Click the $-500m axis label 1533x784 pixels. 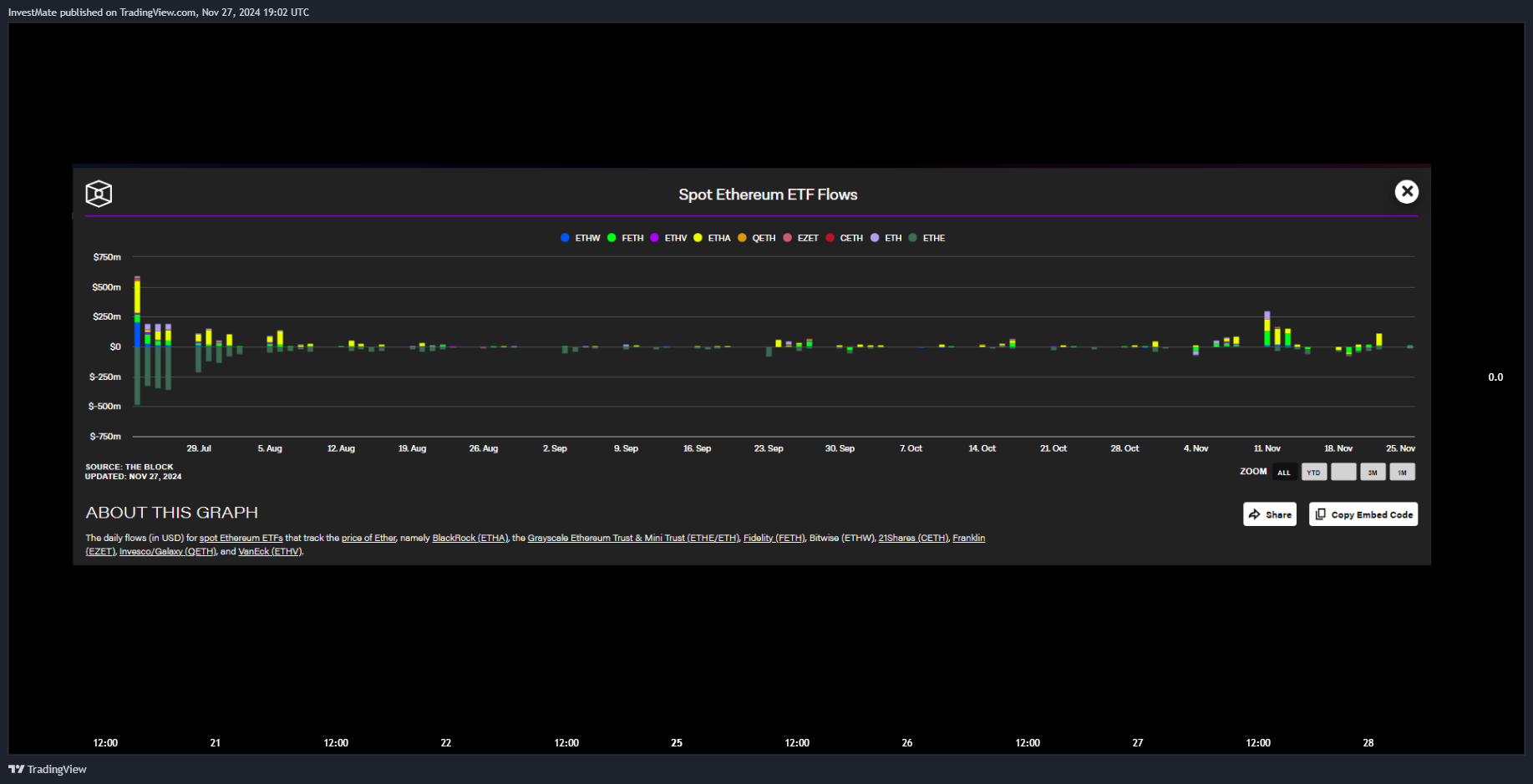point(105,407)
